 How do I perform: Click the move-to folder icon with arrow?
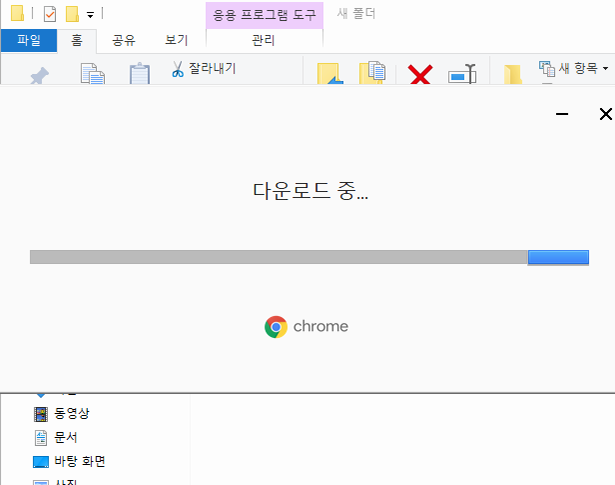point(330,73)
